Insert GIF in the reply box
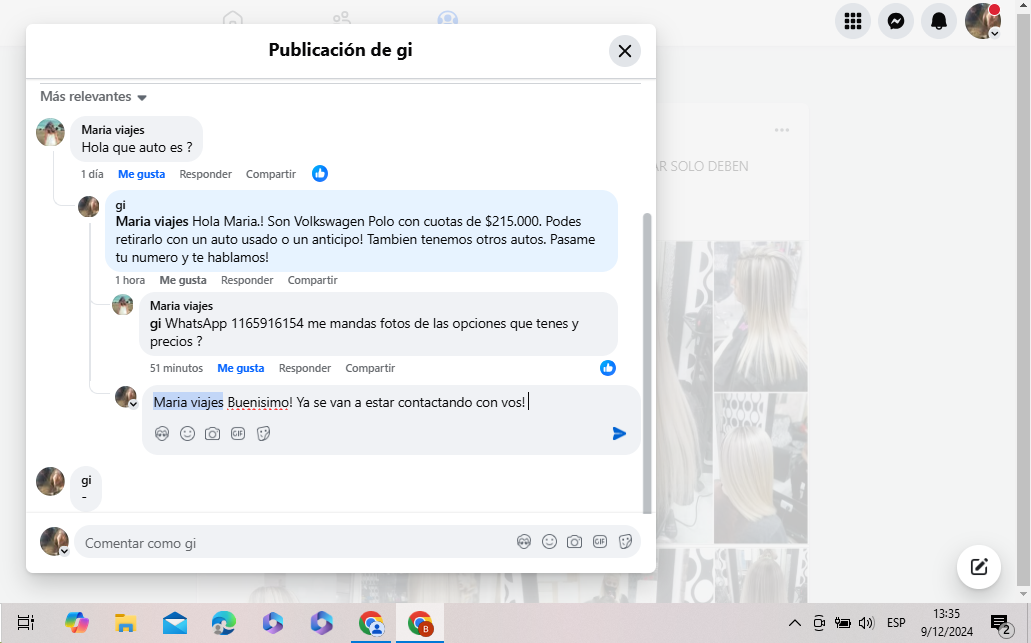 tap(238, 433)
